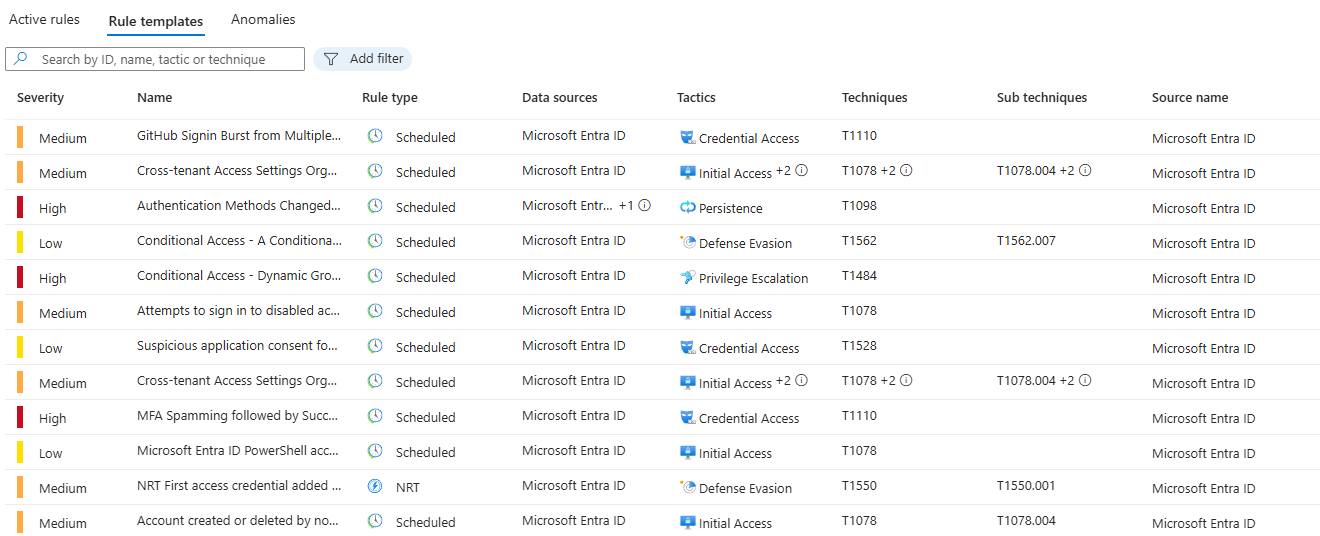Click the Scheduled clock icon in GitHub Signin Burst row
The height and width of the screenshot is (536, 1320).
(375, 136)
